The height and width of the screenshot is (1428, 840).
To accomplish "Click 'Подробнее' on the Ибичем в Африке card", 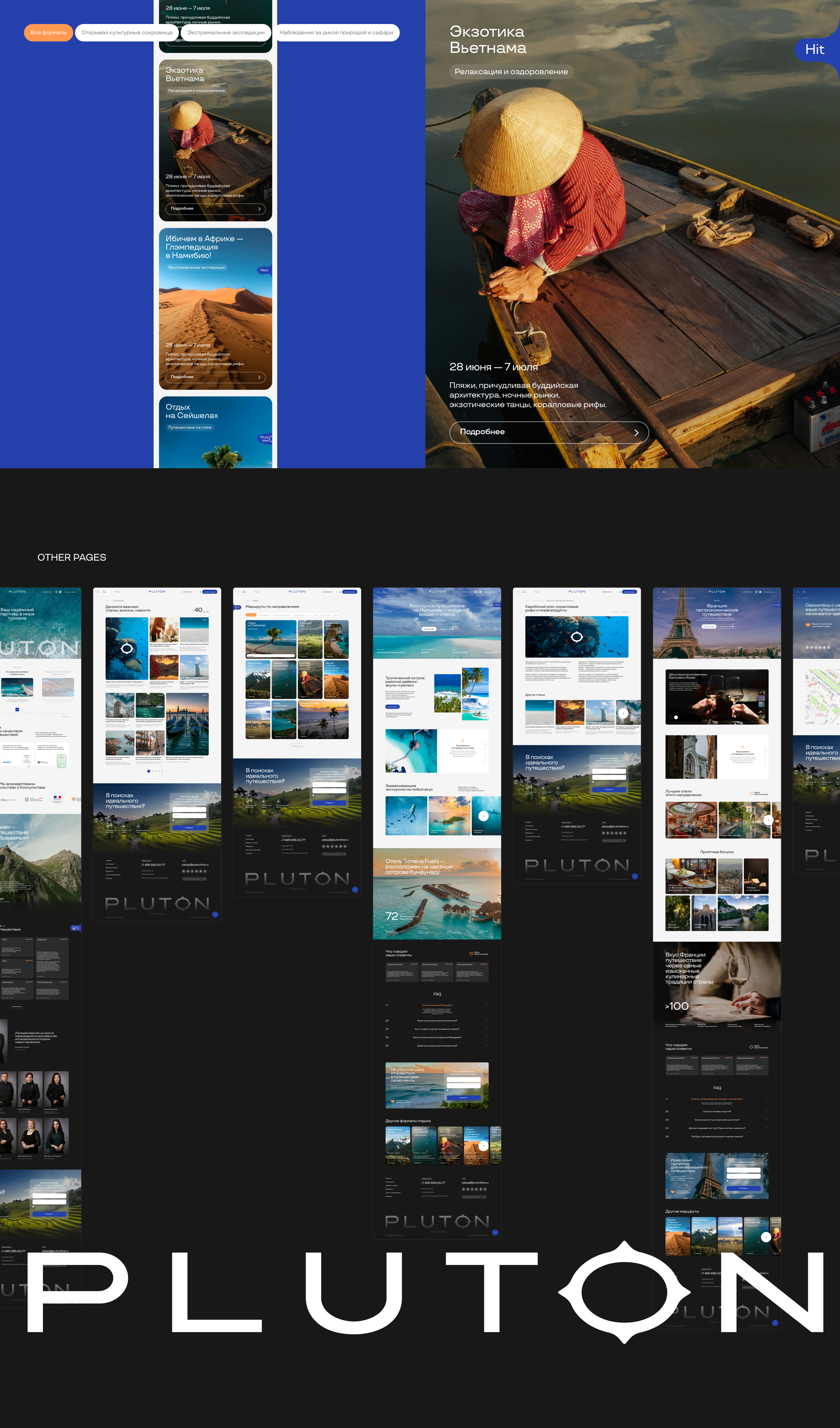I will [x=215, y=377].
